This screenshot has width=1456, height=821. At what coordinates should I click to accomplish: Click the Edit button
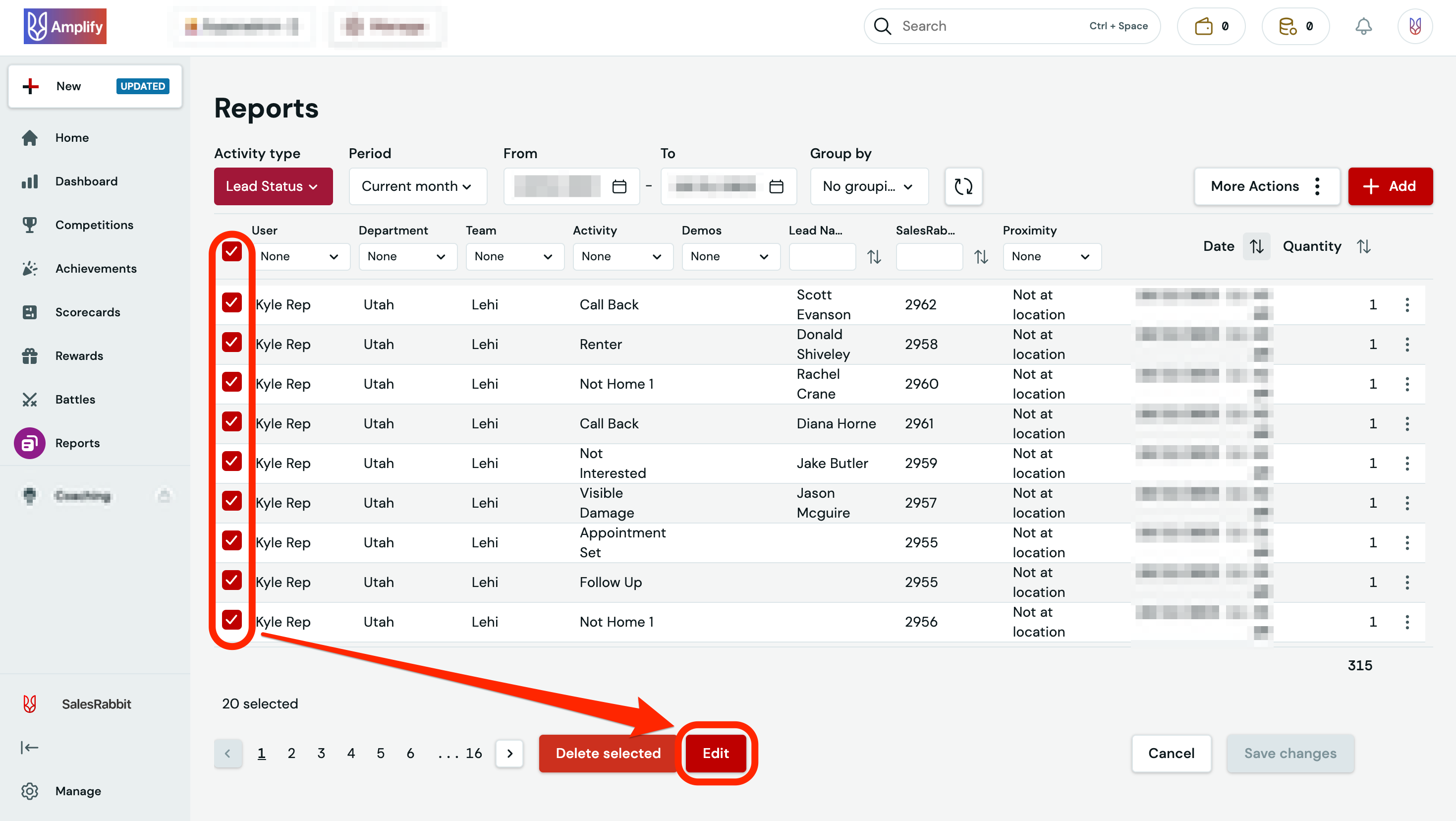click(x=715, y=753)
